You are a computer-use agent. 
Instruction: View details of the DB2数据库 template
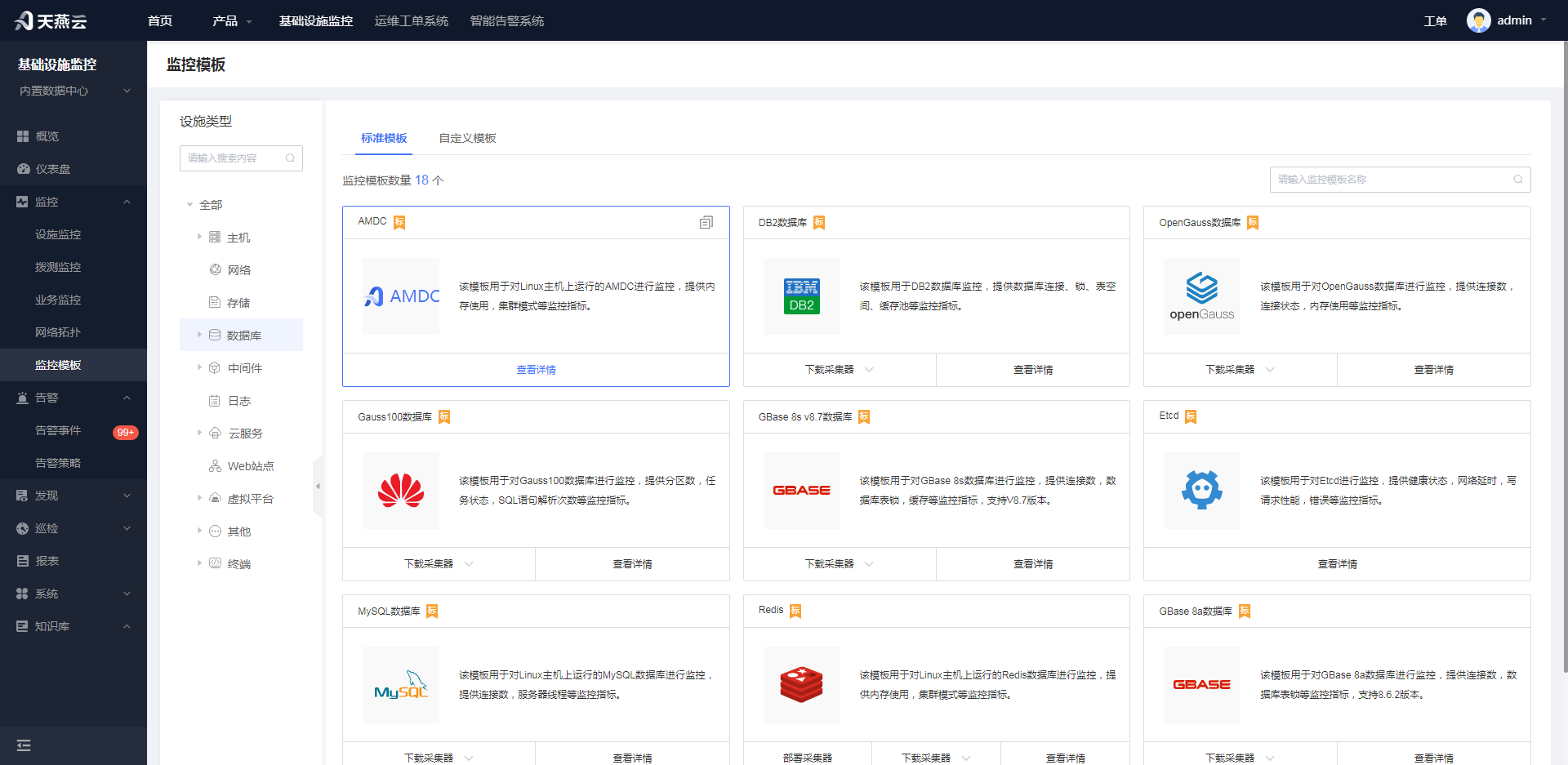[1033, 370]
